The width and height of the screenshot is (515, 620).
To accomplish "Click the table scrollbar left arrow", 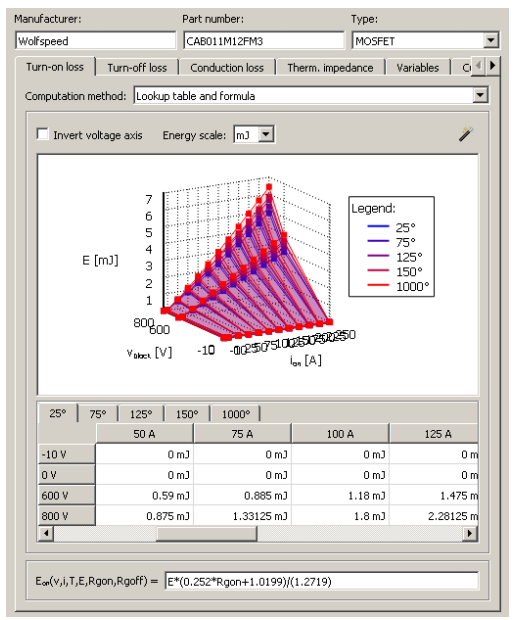I will (46, 533).
